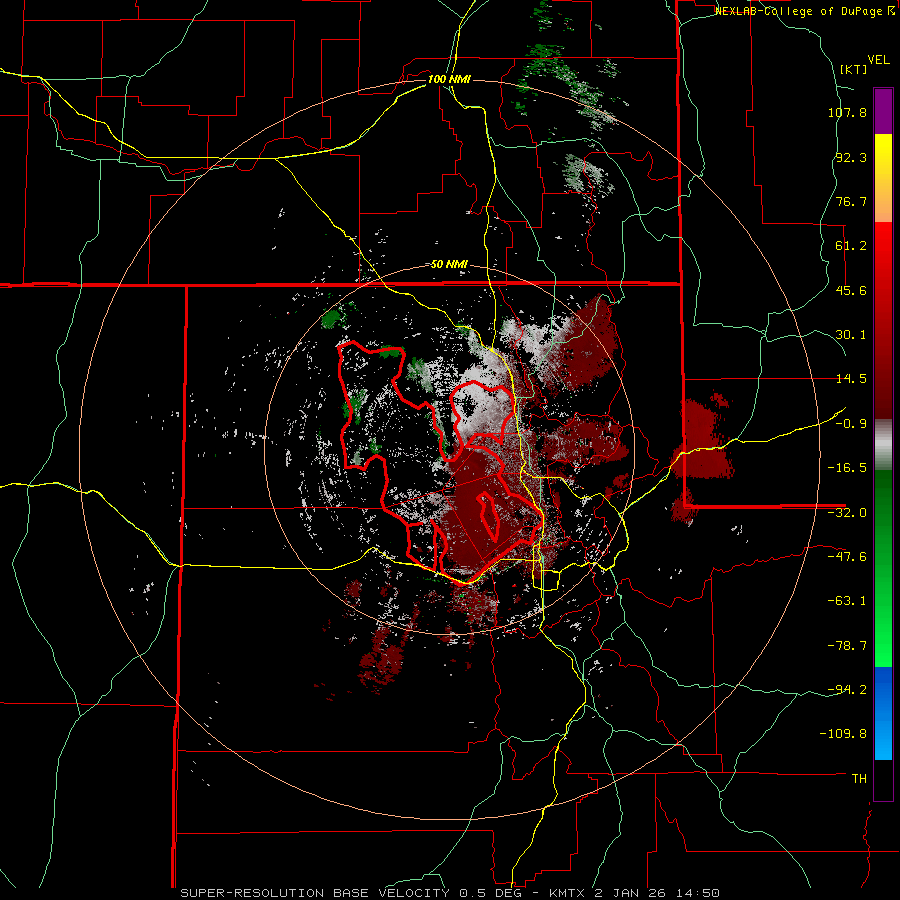Select the -94.2 velocity scale value
Screen dimensions: 900x900
click(847, 690)
